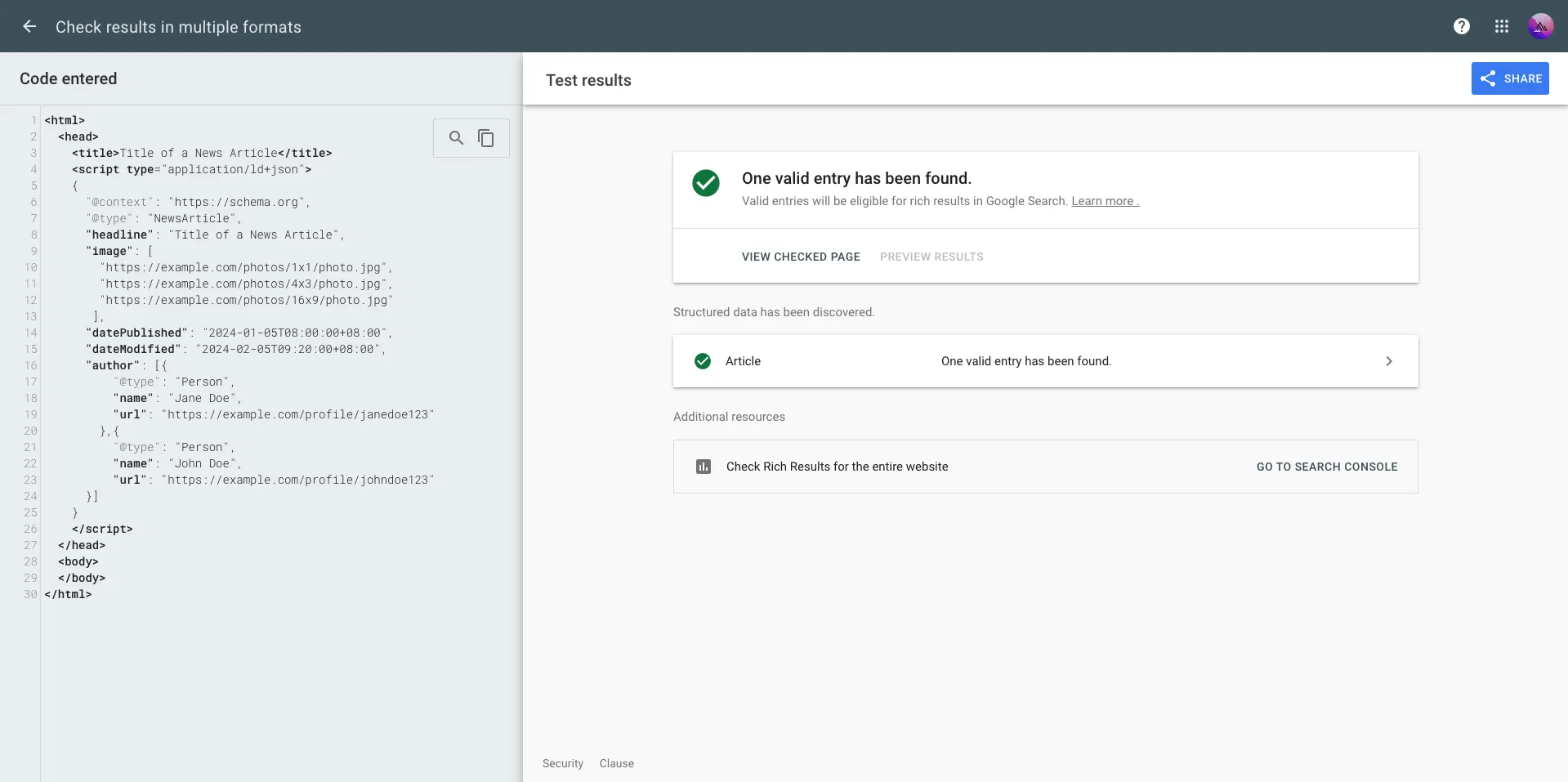Click the large green valid checkmark
Screen dimensions: 1568x782
pyautogui.click(x=705, y=183)
